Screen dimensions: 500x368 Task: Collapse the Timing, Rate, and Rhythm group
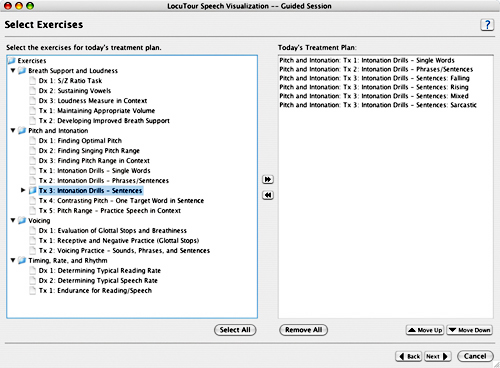13,260
